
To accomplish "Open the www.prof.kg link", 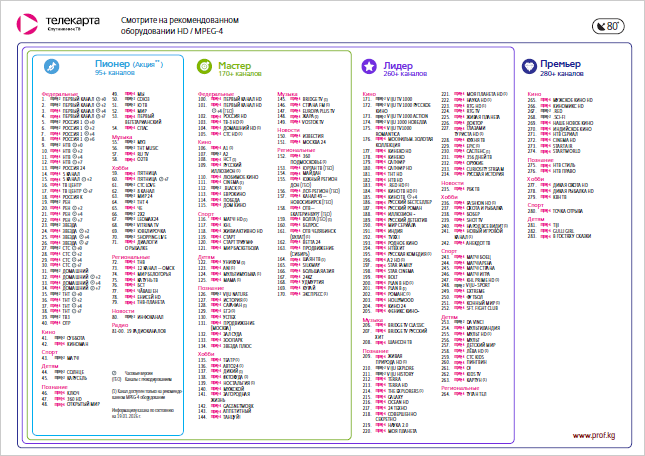I will (x=594, y=435).
